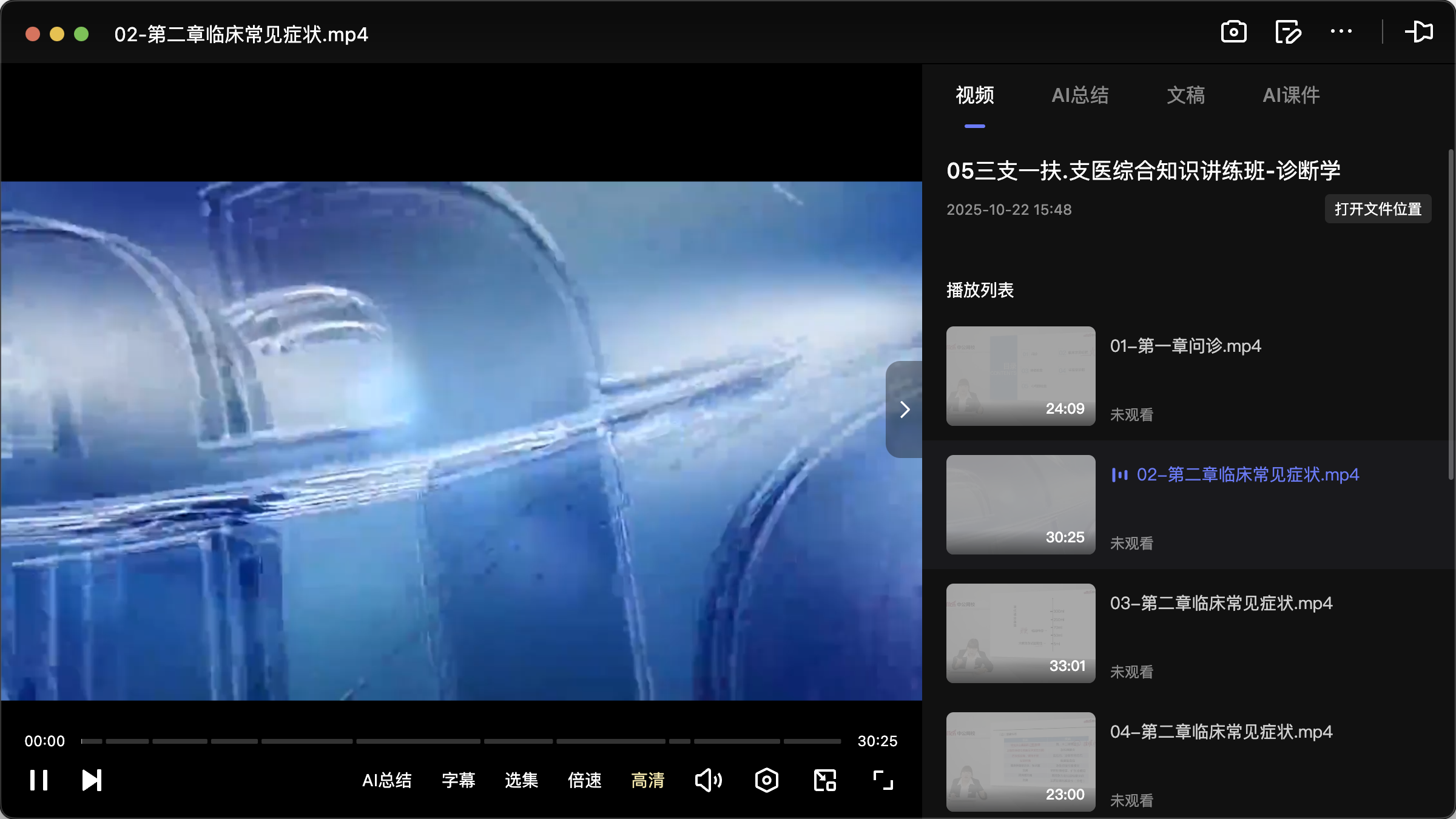
Task: Pin the player window with the pin icon
Action: 1420,32
